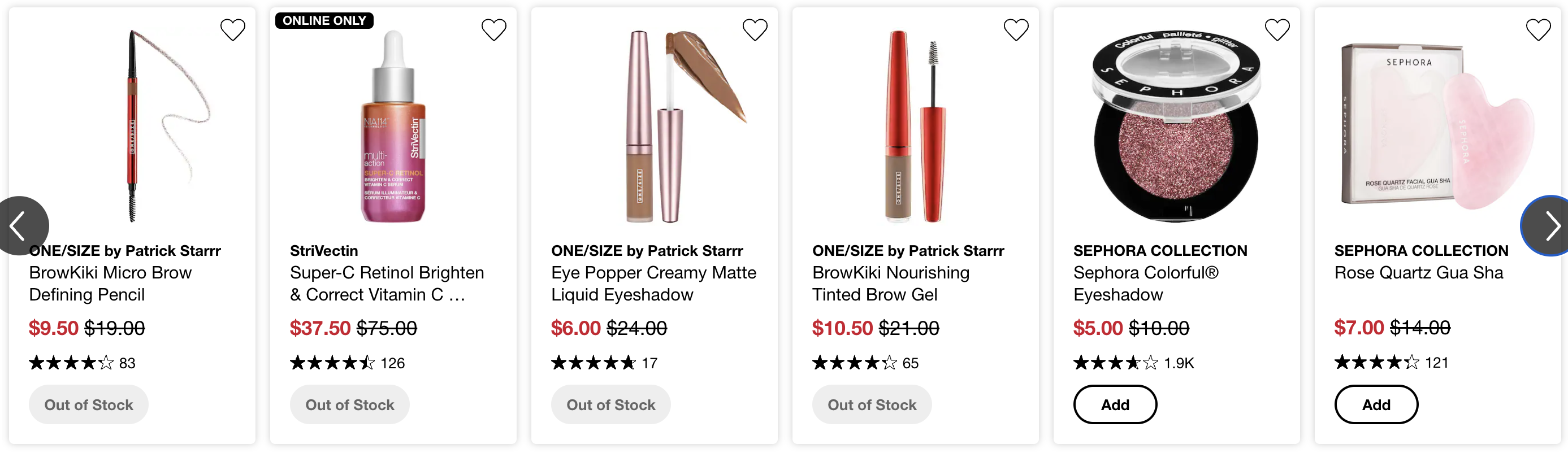Toggle heart on StriVectin Super-C Retinol serum

tap(493, 30)
